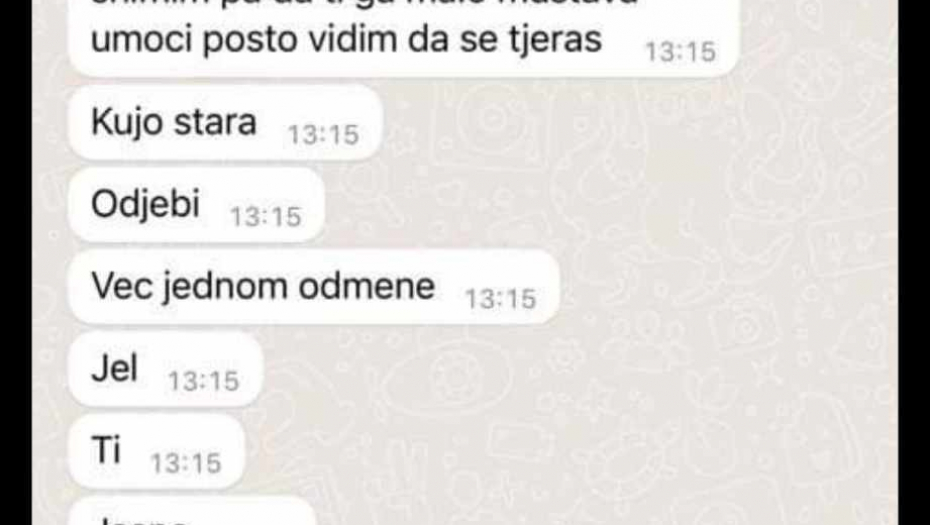The image size is (930, 525).
Task: Select the "Ti" message bubble
Action: (157, 451)
